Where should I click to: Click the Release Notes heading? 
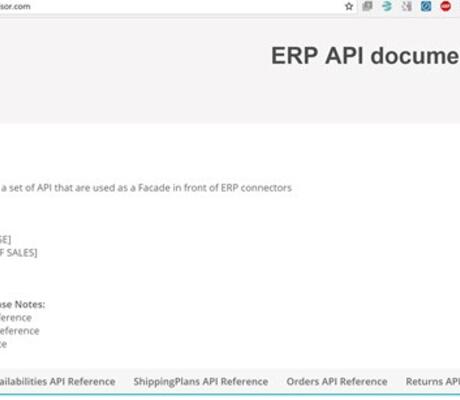[22, 304]
